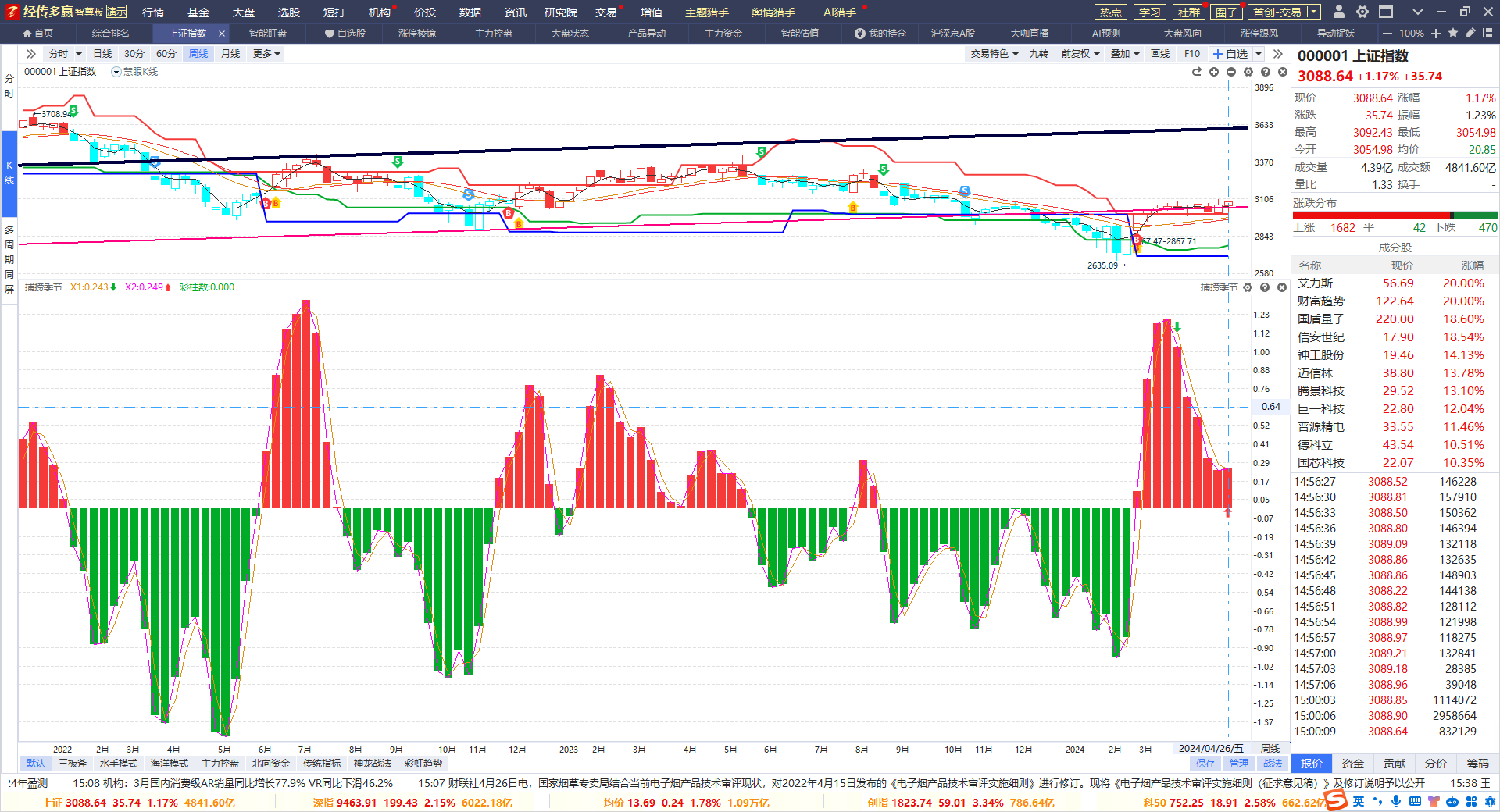
Task: Click the pencil edit layout icon
Action: [x=1470, y=34]
